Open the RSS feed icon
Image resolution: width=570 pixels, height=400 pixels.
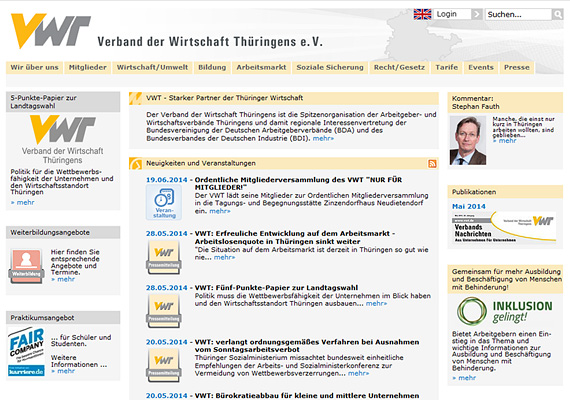[x=432, y=164]
